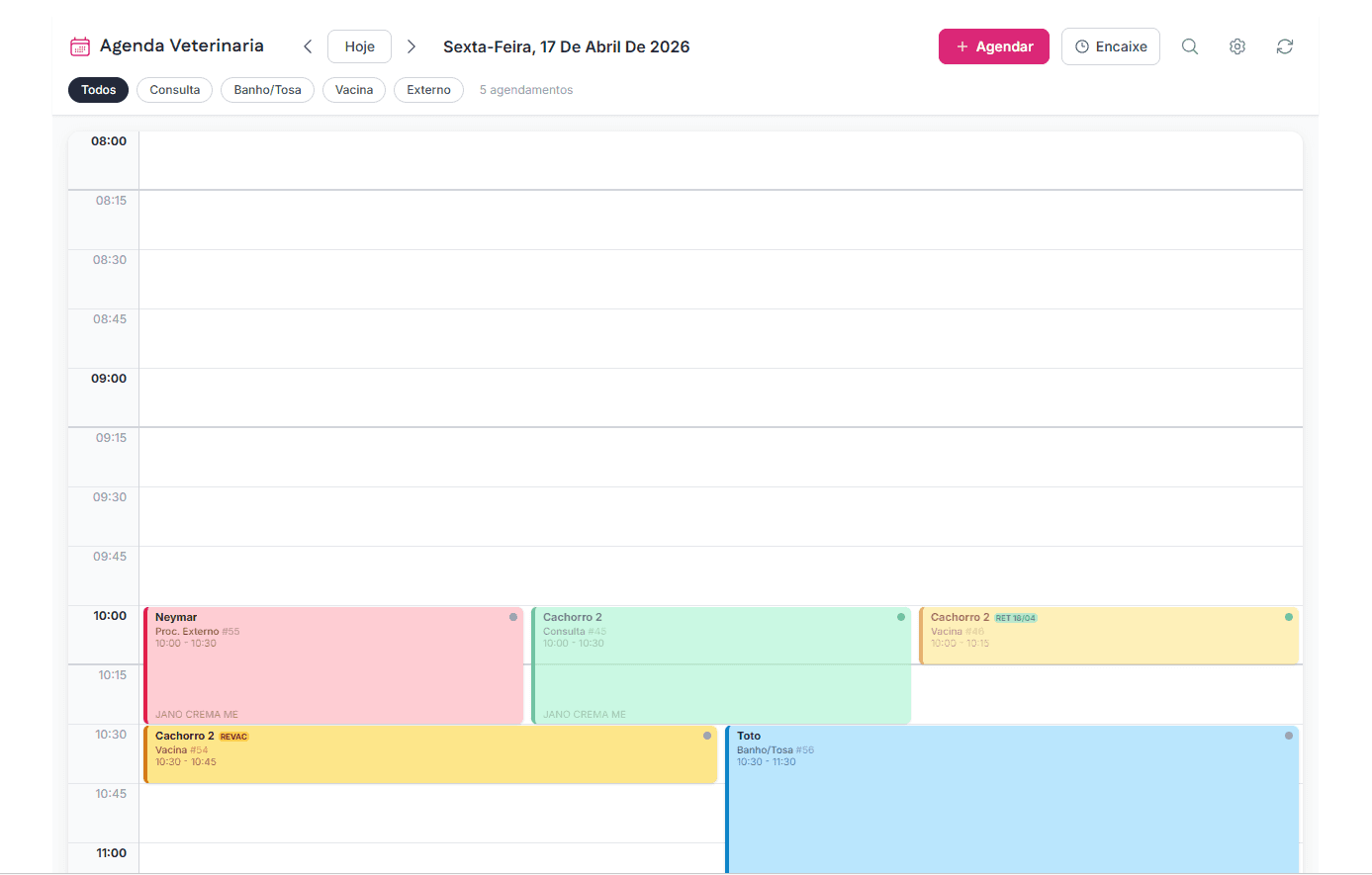1372x875 pixels.
Task: Click the Agenda Veterinaria title
Action: pos(182,45)
